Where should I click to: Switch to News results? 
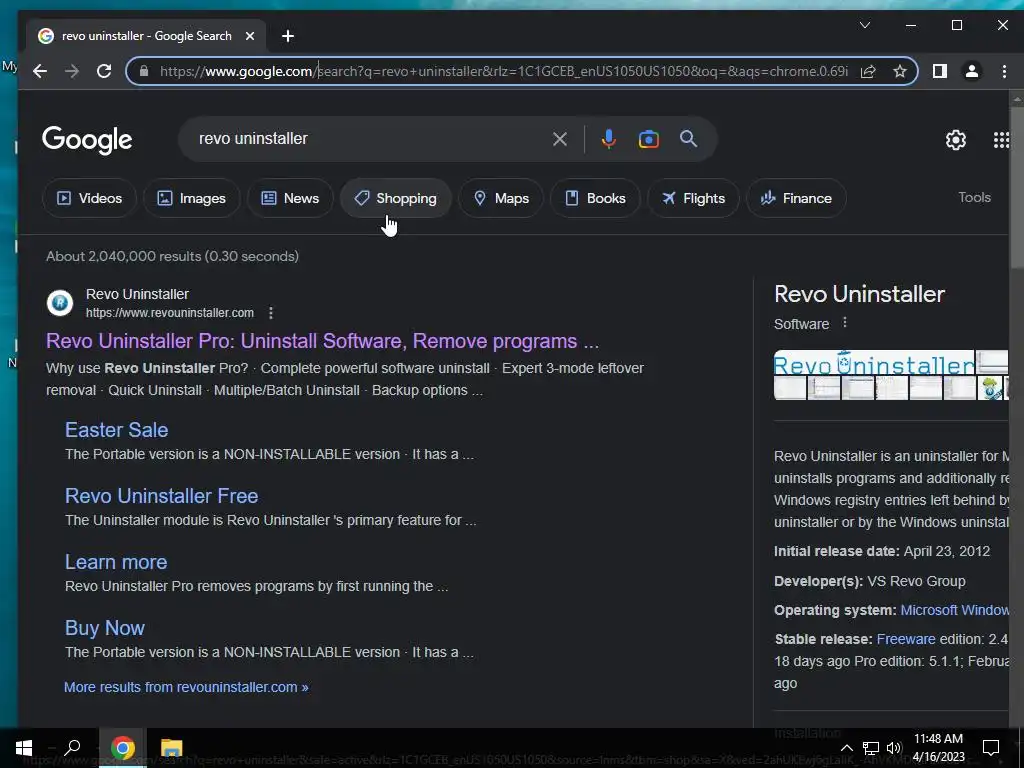[290, 198]
